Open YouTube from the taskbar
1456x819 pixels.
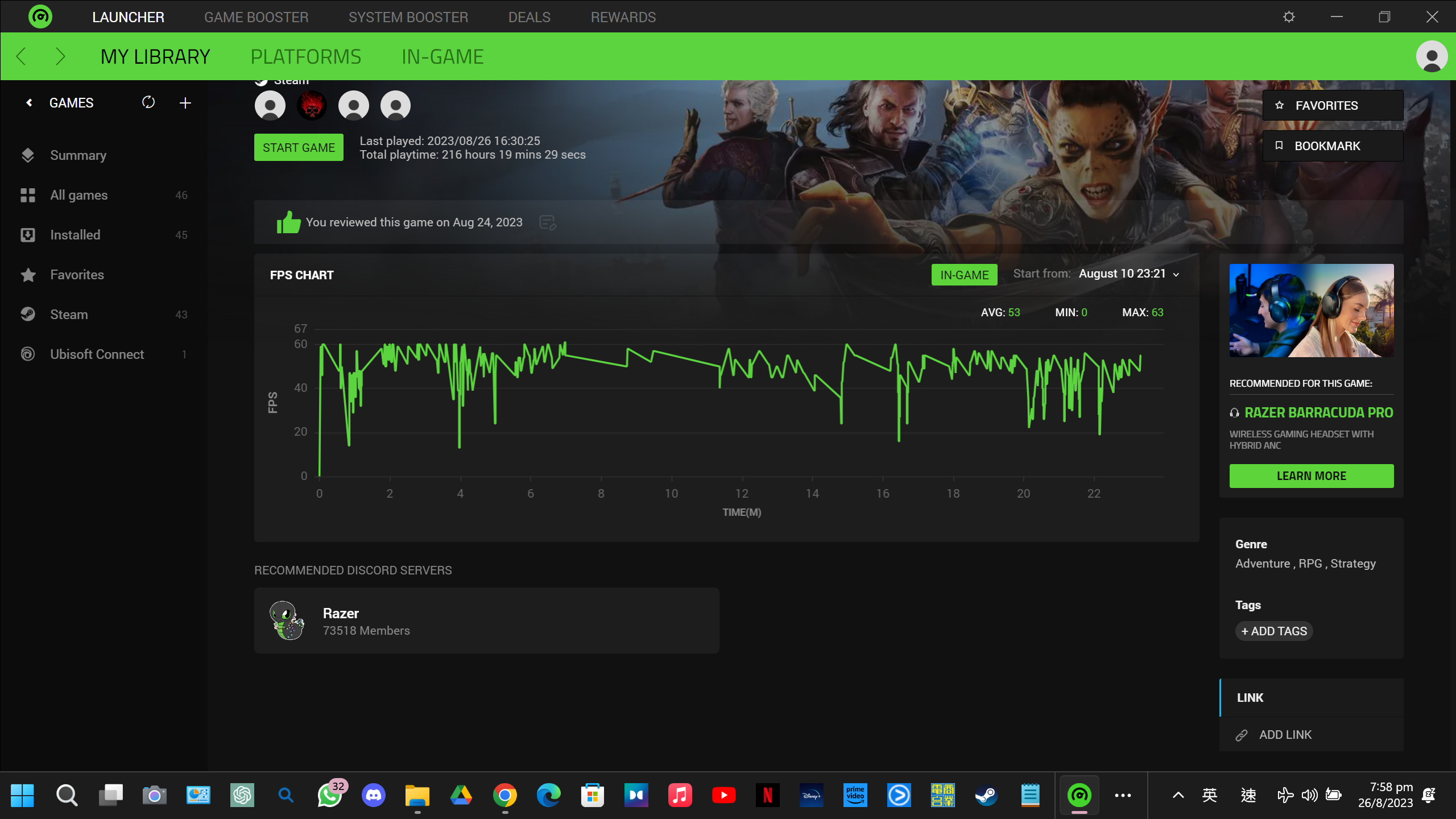[724, 795]
